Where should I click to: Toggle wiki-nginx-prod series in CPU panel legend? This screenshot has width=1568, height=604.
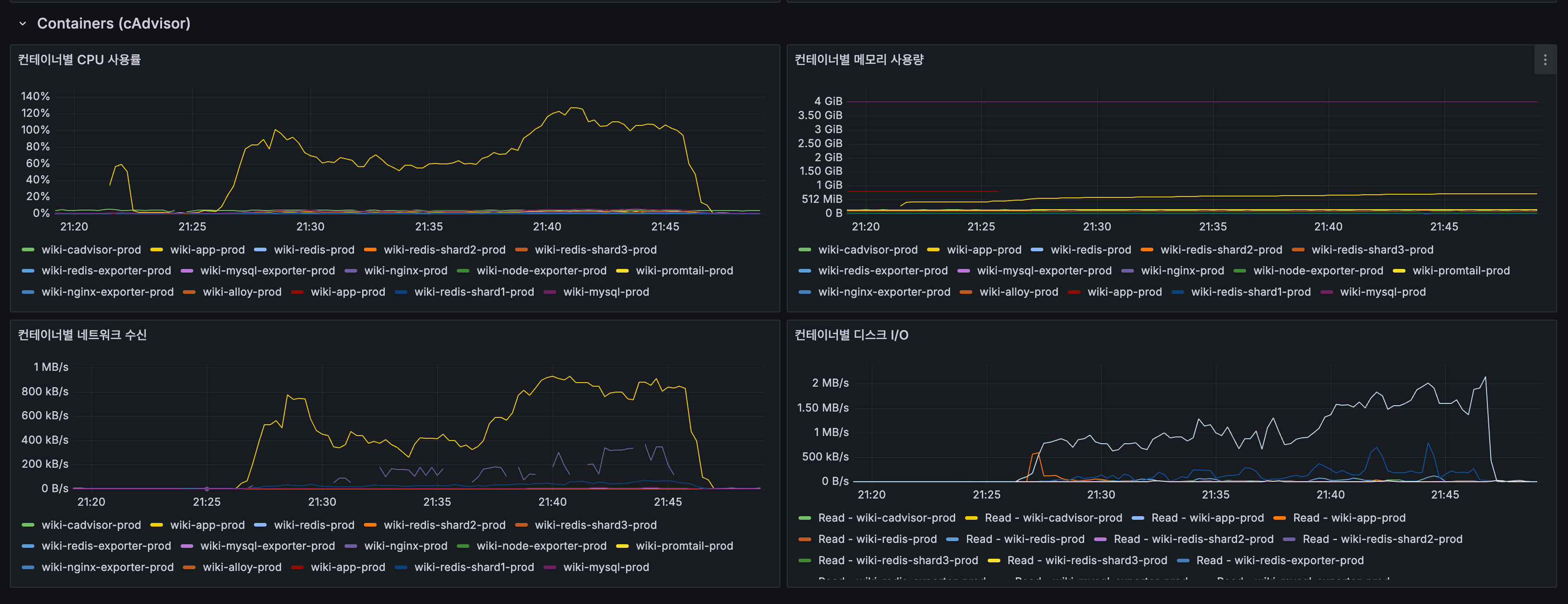click(406, 271)
